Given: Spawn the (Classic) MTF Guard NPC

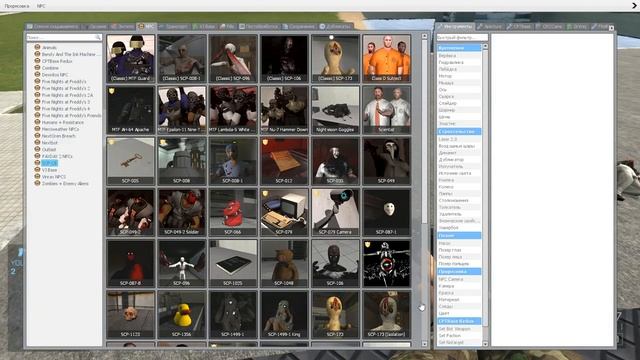Looking at the screenshot, I should tap(131, 58).
